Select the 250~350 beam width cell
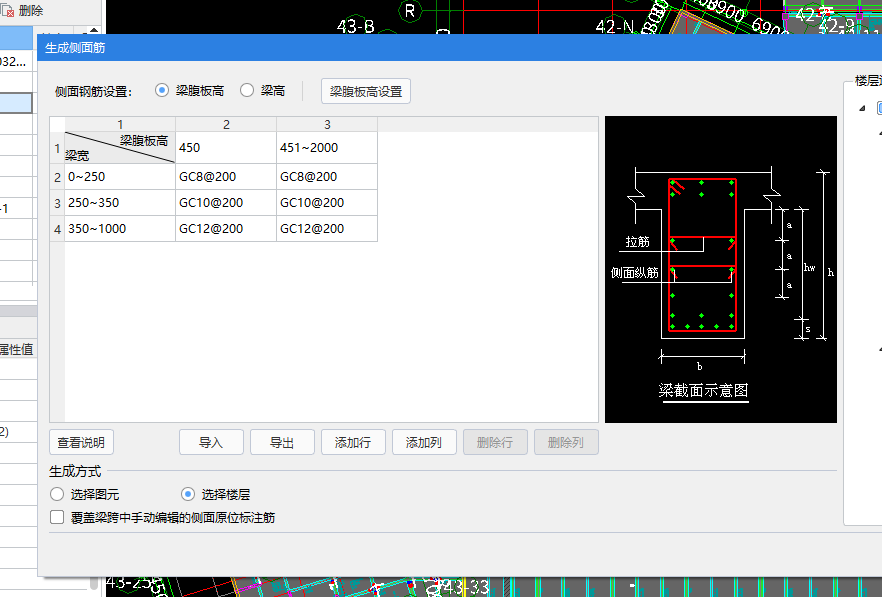The height and width of the screenshot is (597, 882). tap(120, 203)
